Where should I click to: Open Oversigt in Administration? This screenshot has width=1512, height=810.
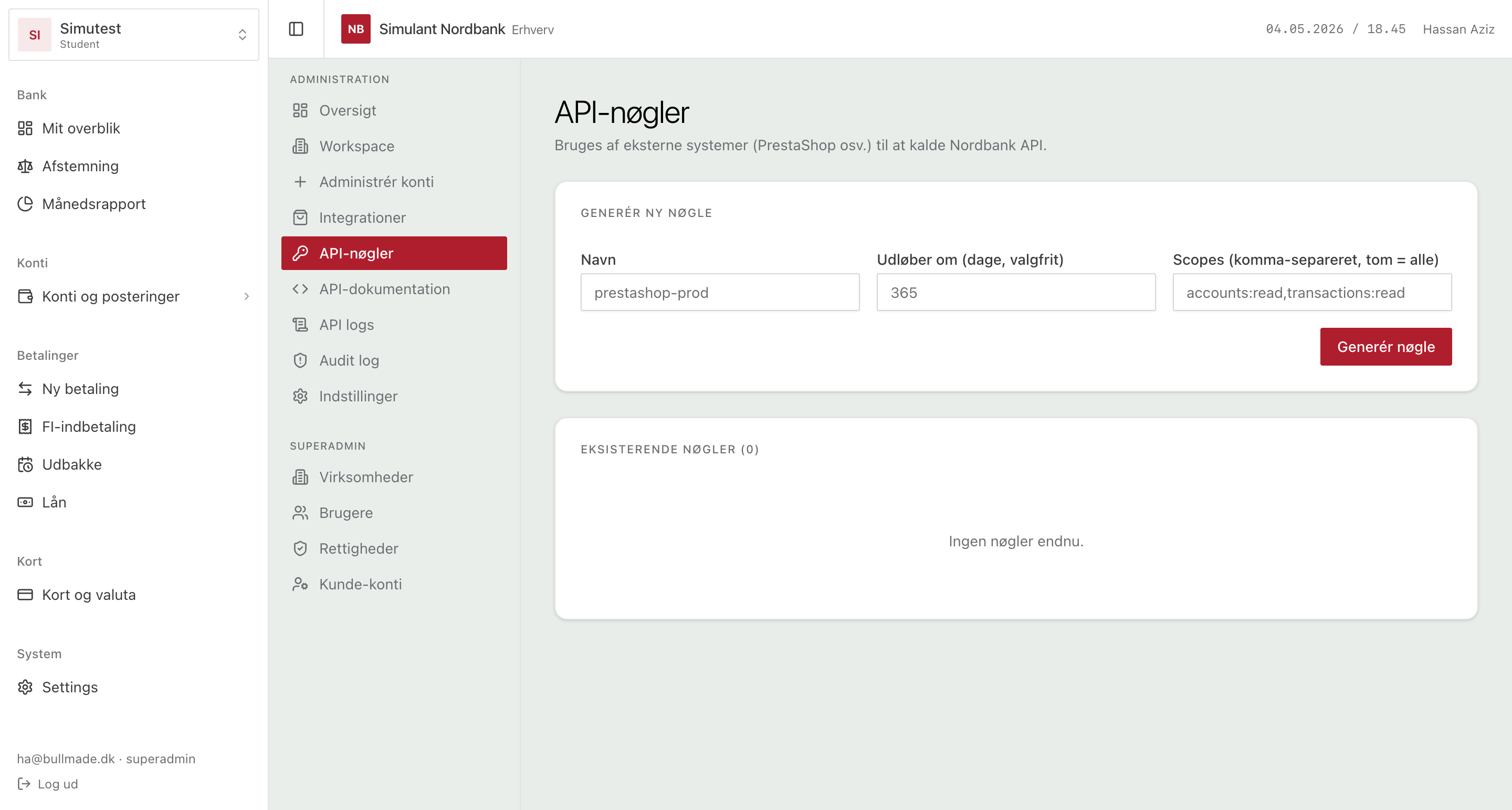[394, 110]
